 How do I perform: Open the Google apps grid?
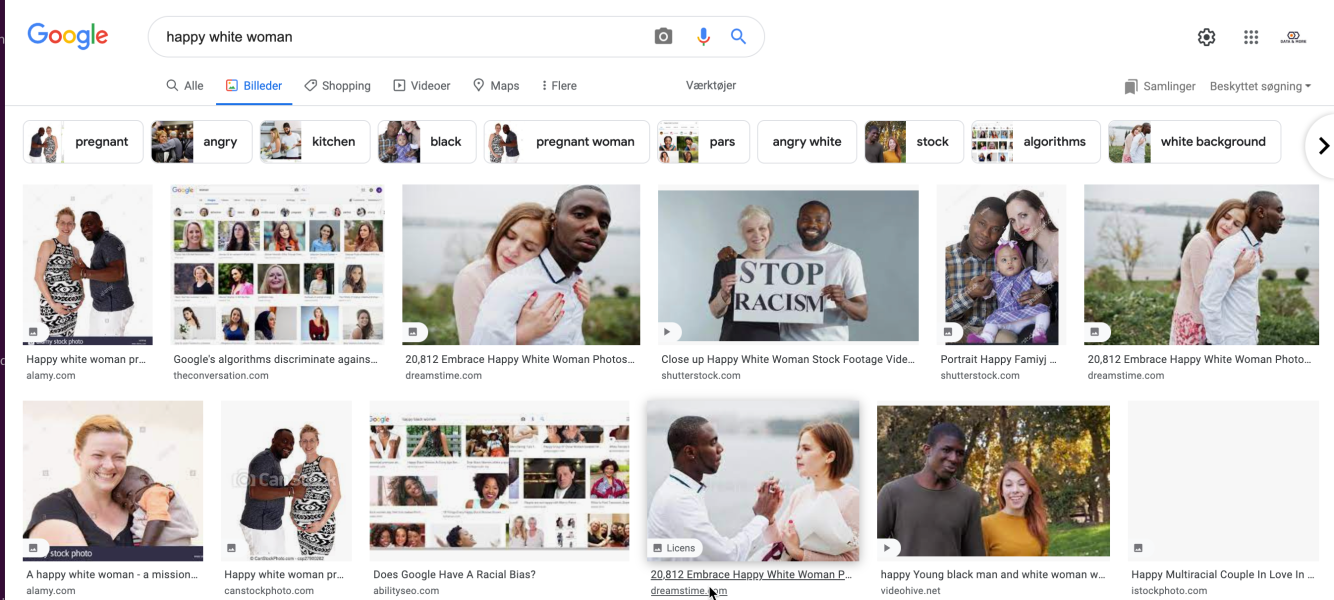[x=1251, y=37]
